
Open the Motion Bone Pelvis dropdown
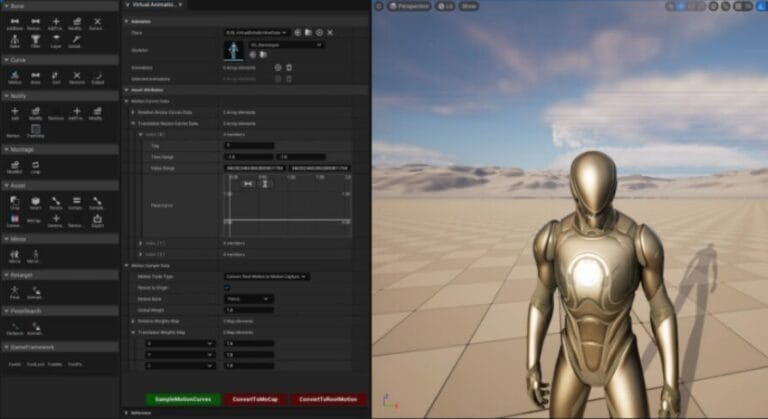tap(249, 299)
